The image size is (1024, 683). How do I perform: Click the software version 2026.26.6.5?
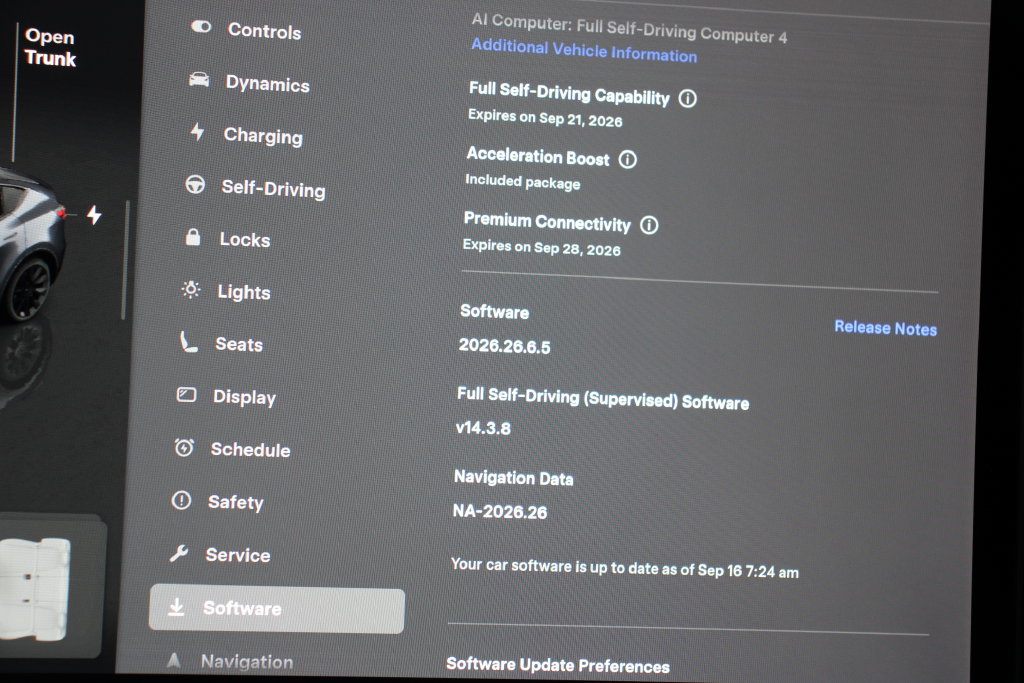(504, 345)
